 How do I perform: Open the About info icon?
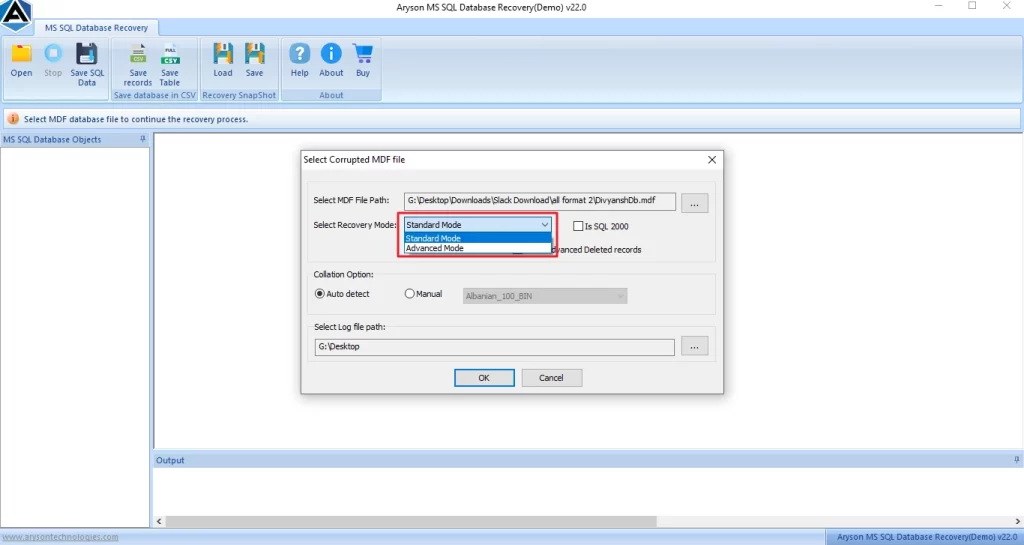pos(331,54)
